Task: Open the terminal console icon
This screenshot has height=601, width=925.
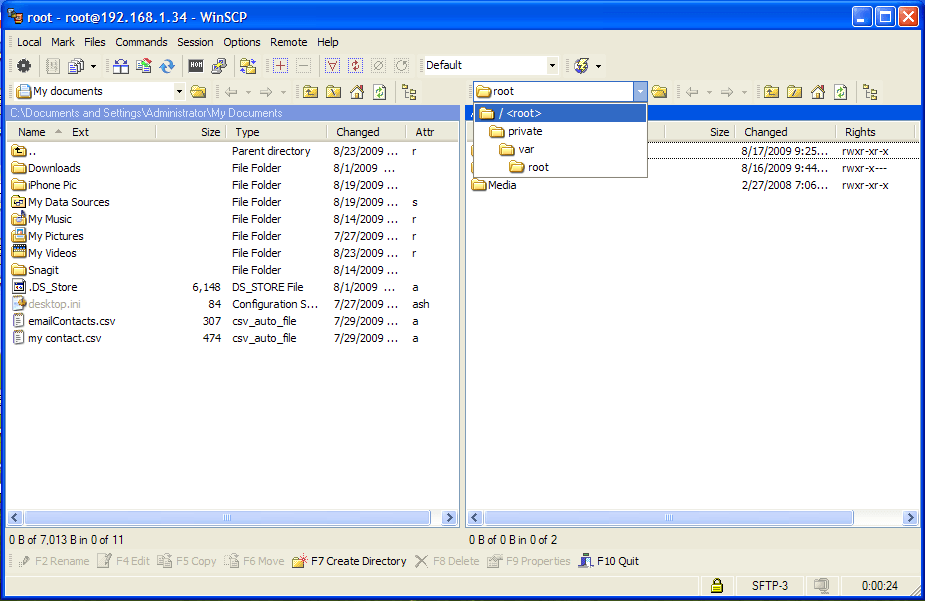Action: pos(196,65)
